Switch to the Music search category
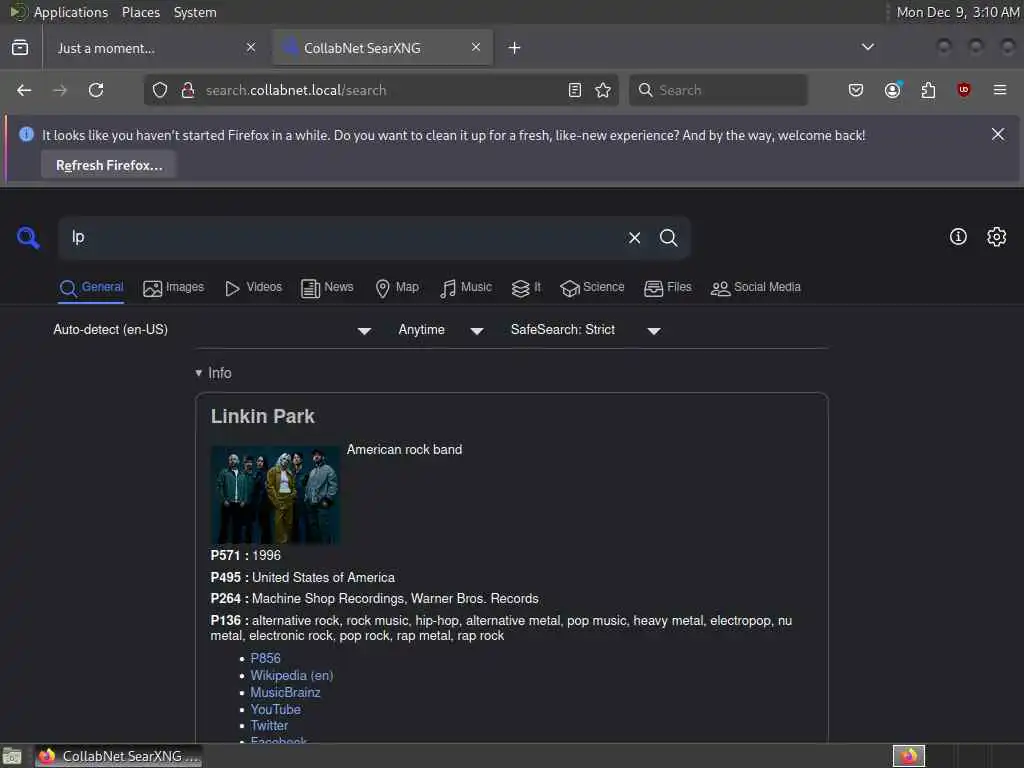Image resolution: width=1024 pixels, height=768 pixels. pyautogui.click(x=466, y=288)
